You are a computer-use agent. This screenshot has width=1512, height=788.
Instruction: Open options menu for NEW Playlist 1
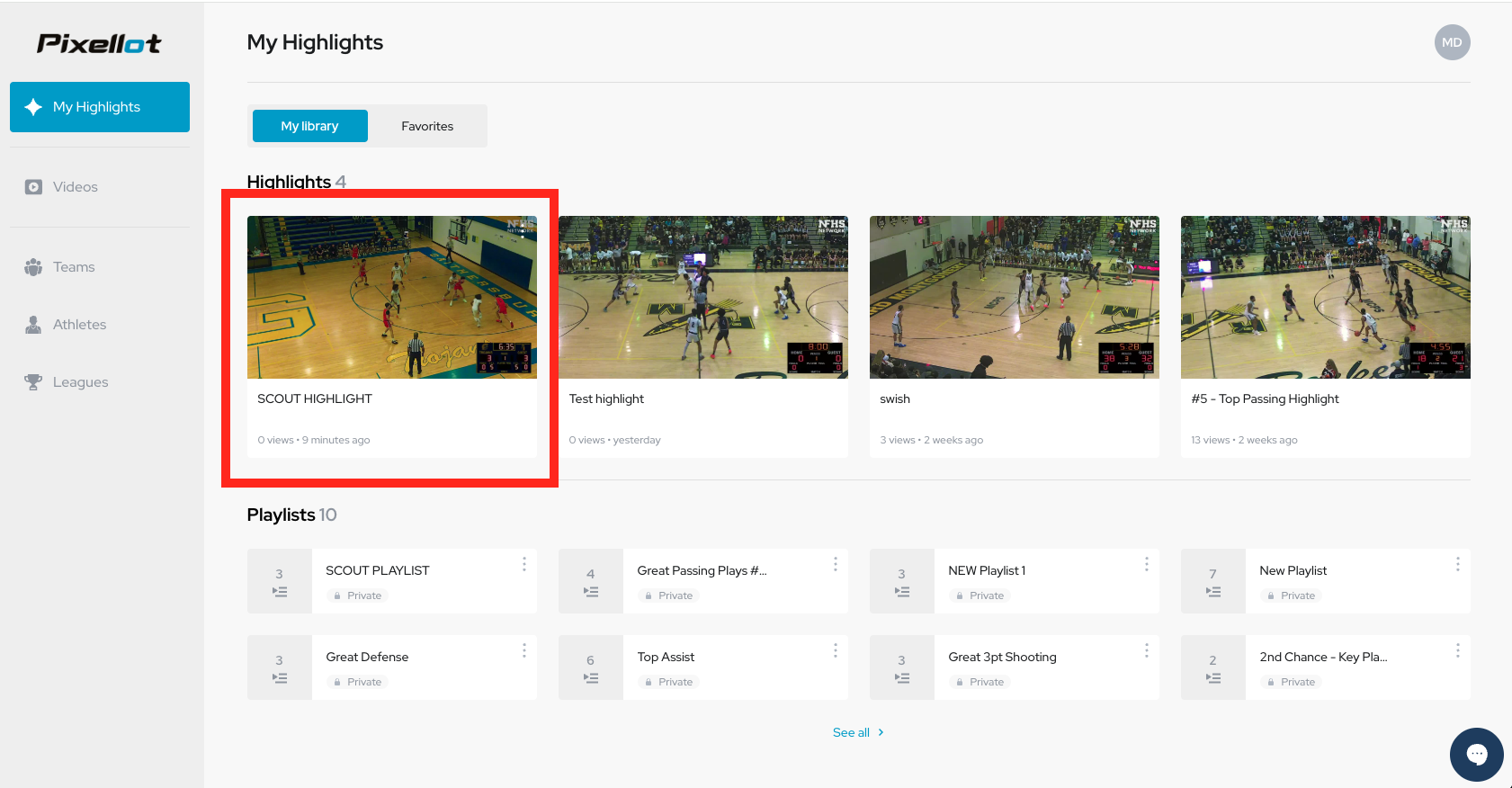1146,564
